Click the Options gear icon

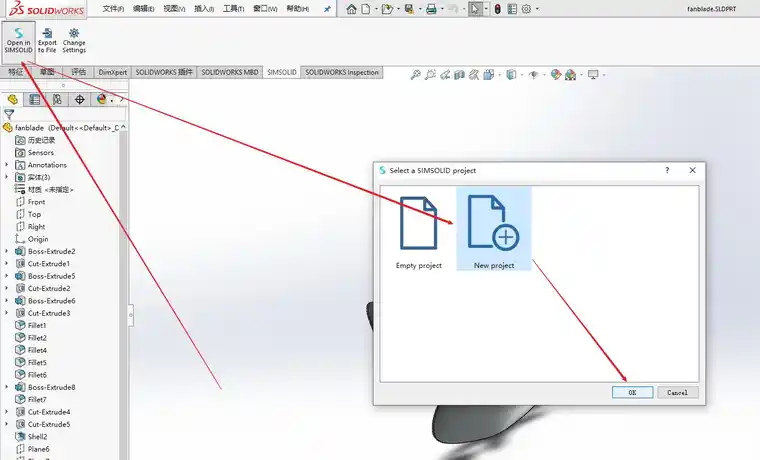526,9
